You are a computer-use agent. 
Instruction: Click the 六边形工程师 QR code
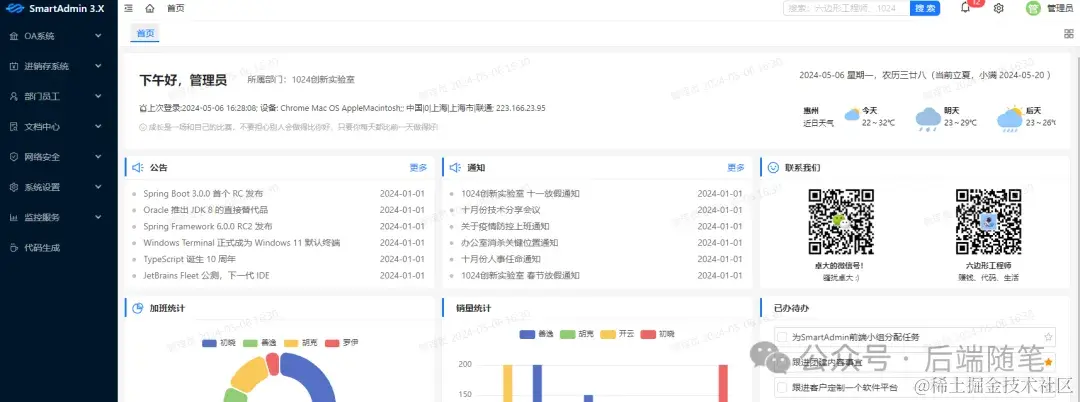(x=988, y=222)
